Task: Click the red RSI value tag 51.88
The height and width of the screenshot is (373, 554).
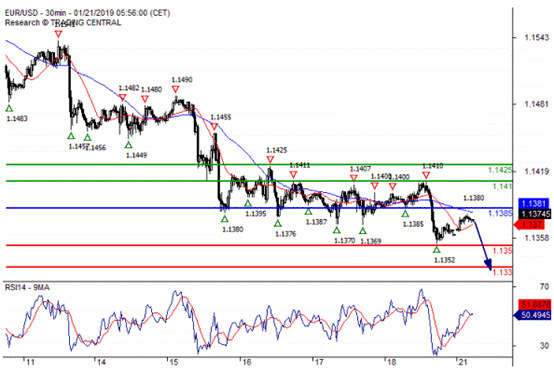Action: (534, 304)
